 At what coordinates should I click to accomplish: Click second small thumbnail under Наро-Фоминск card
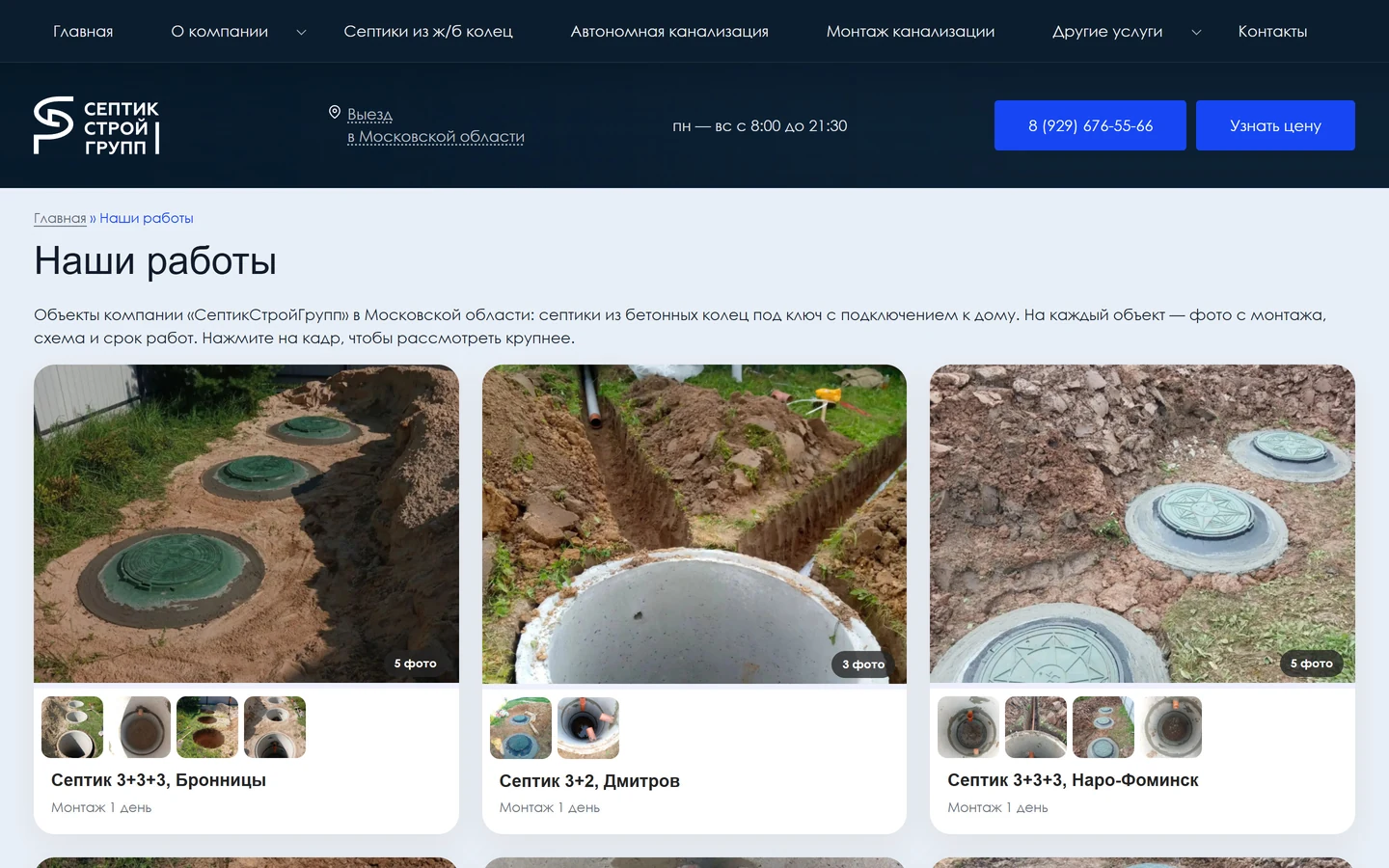click(x=1036, y=727)
